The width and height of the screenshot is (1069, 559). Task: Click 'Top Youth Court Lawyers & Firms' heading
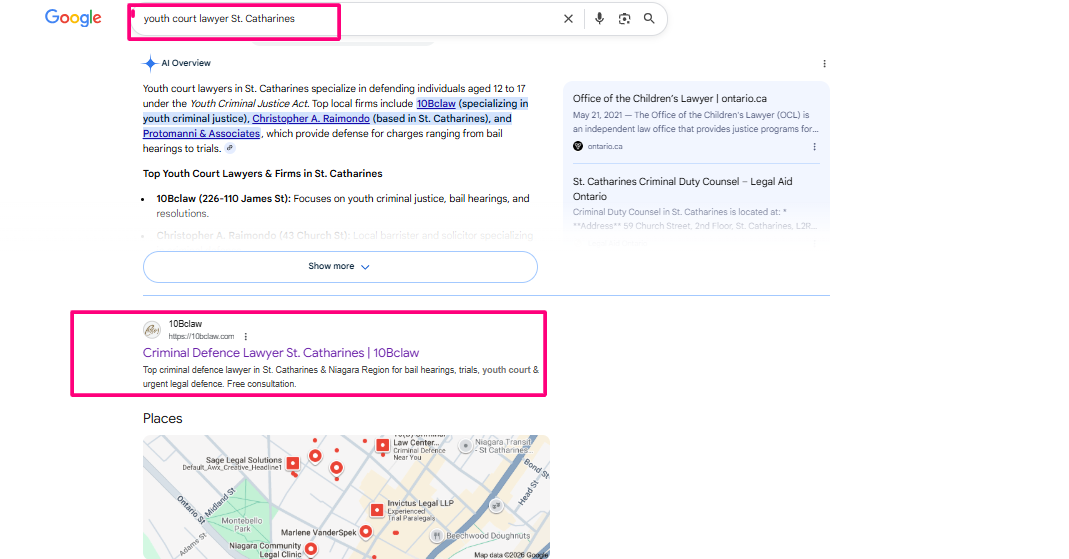point(262,174)
